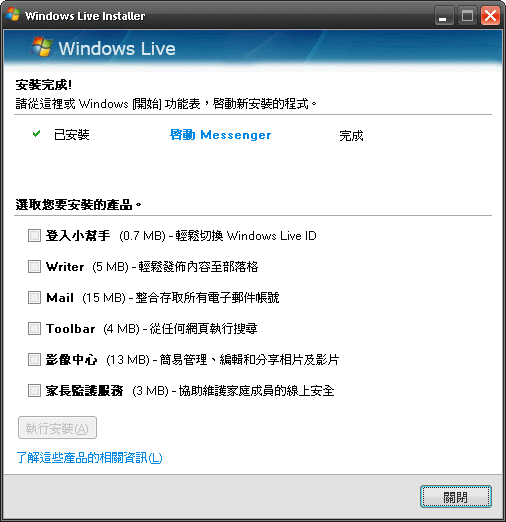Click the green installed checkmark icon
Viewport: 506px width, 522px height.
36,134
